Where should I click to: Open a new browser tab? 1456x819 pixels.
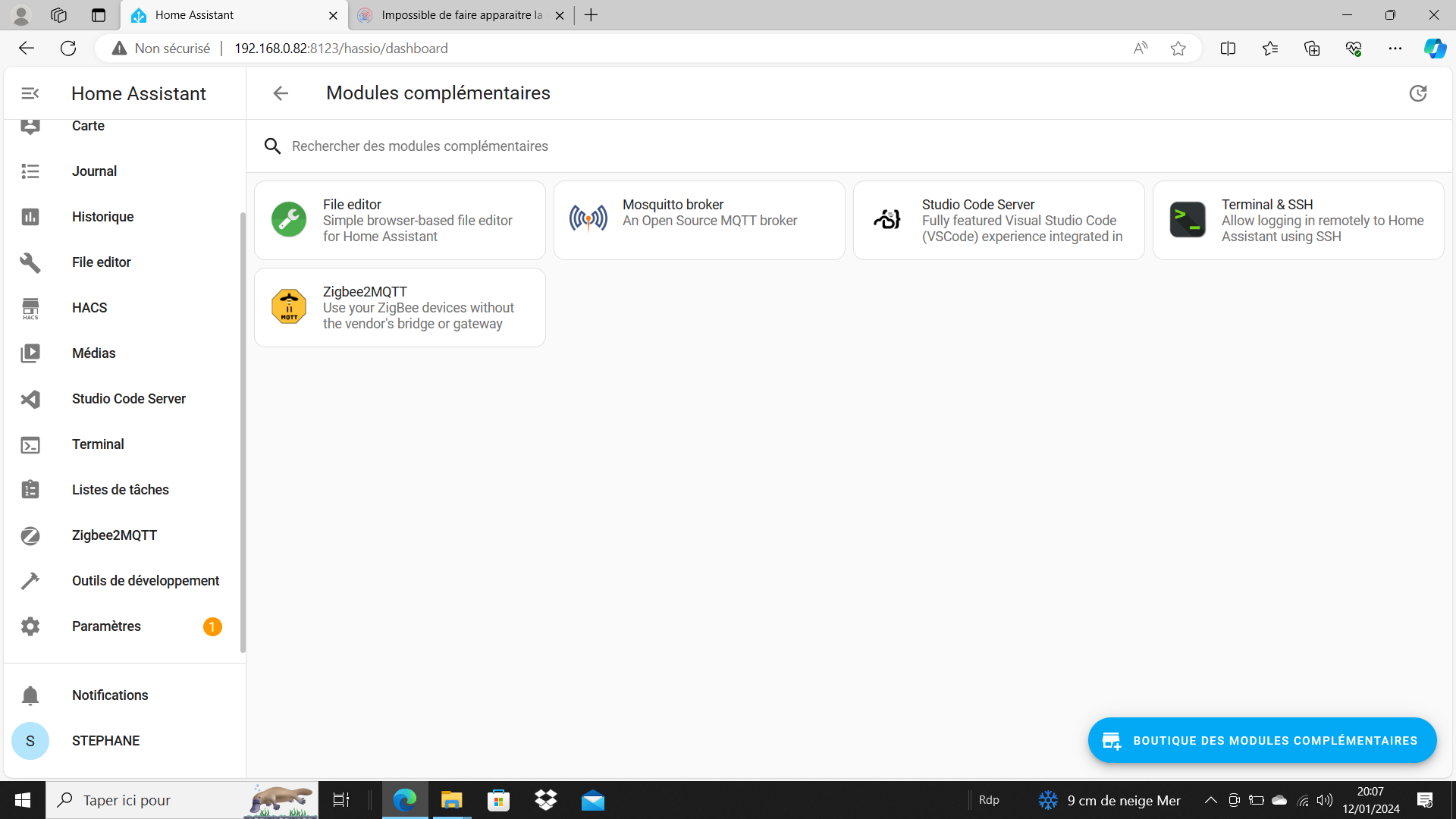coord(591,15)
